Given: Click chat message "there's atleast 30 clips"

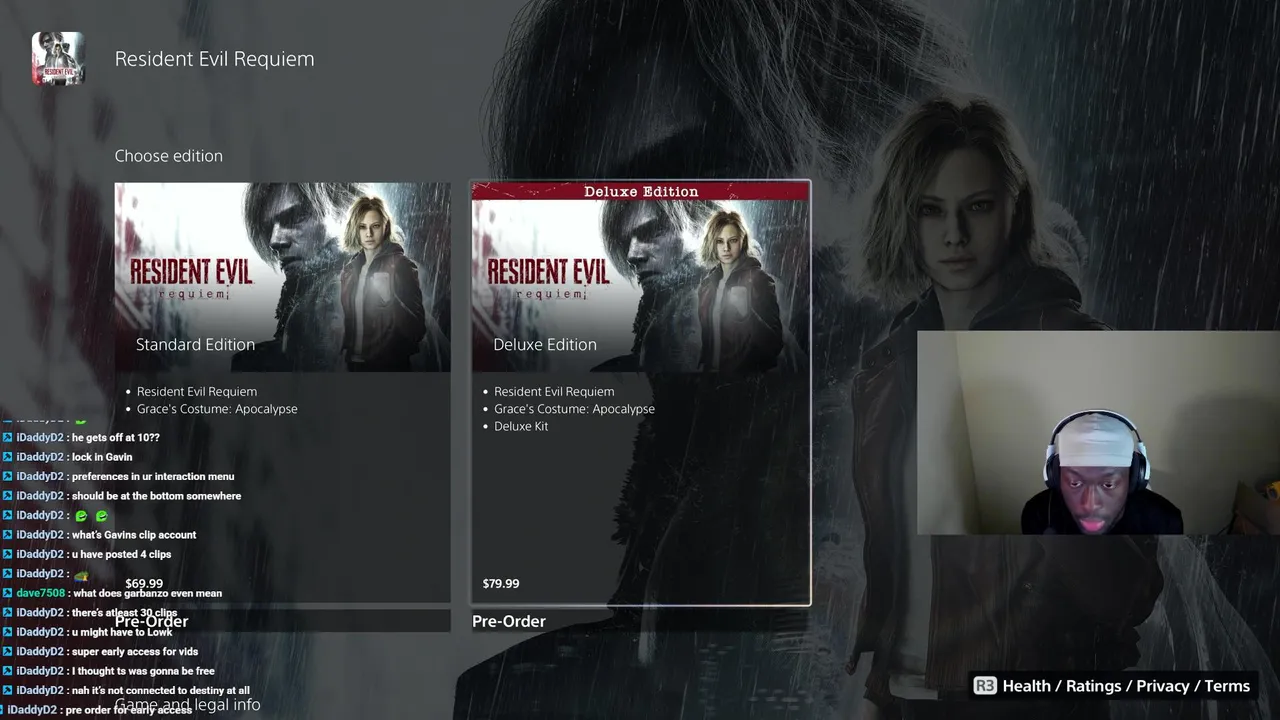Looking at the screenshot, I should (124, 613).
